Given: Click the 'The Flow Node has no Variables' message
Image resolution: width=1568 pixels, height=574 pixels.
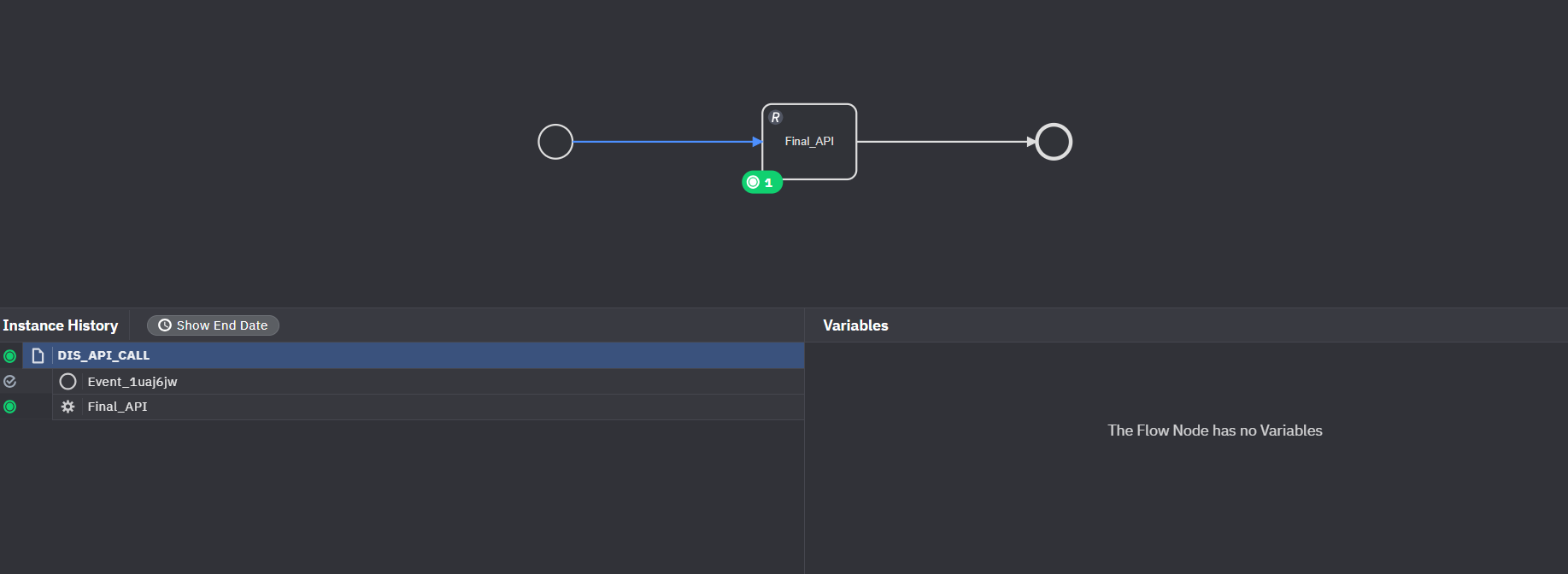Looking at the screenshot, I should (1214, 430).
